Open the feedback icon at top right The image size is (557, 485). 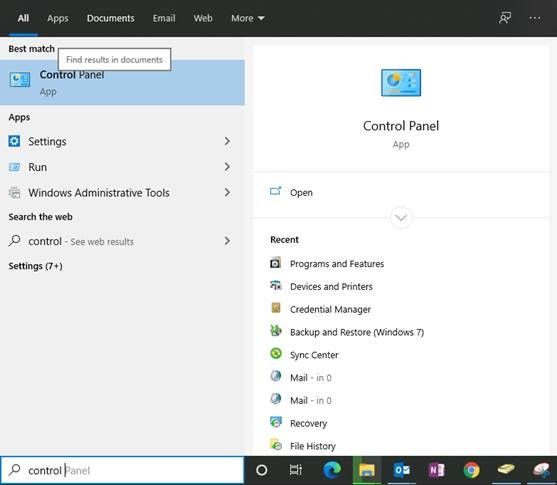pos(504,18)
